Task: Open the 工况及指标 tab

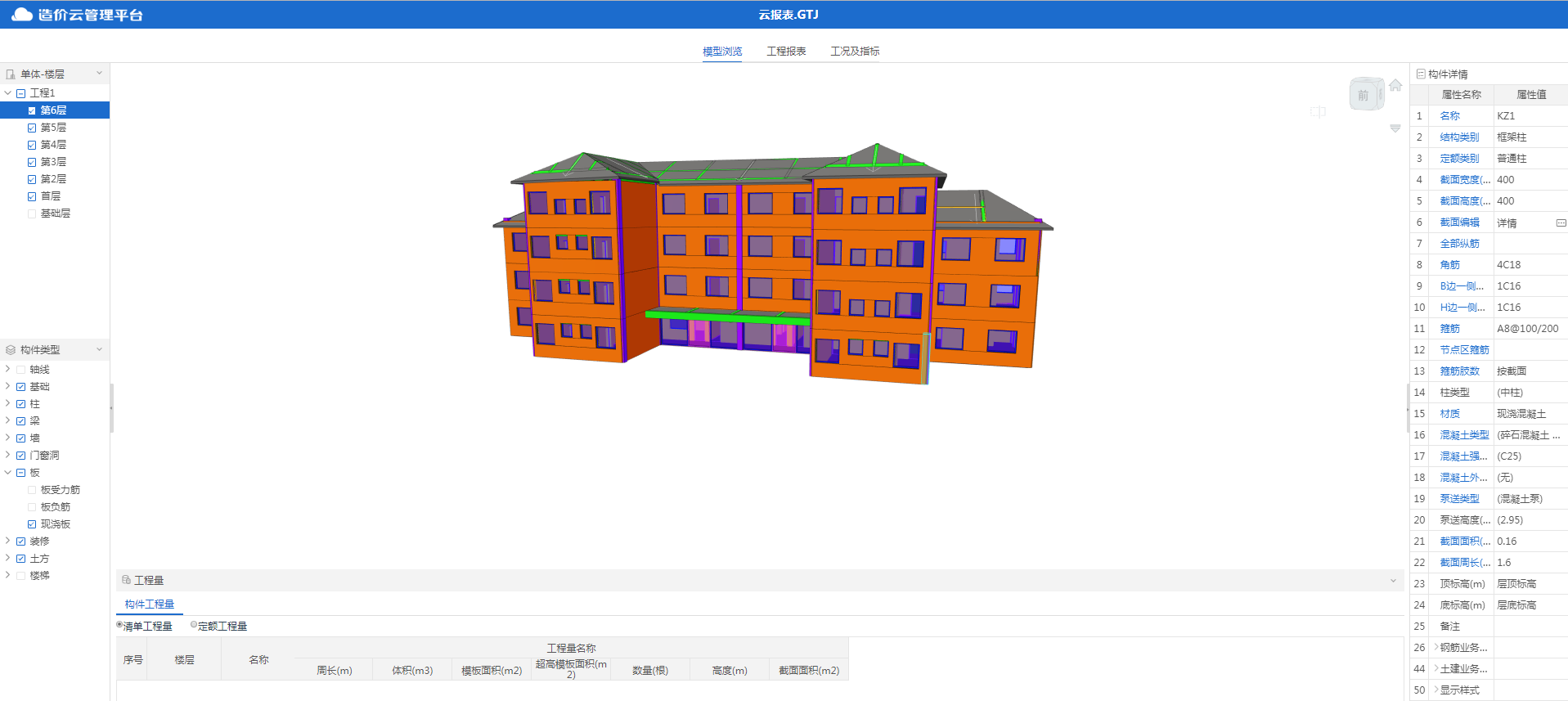Action: click(x=855, y=51)
